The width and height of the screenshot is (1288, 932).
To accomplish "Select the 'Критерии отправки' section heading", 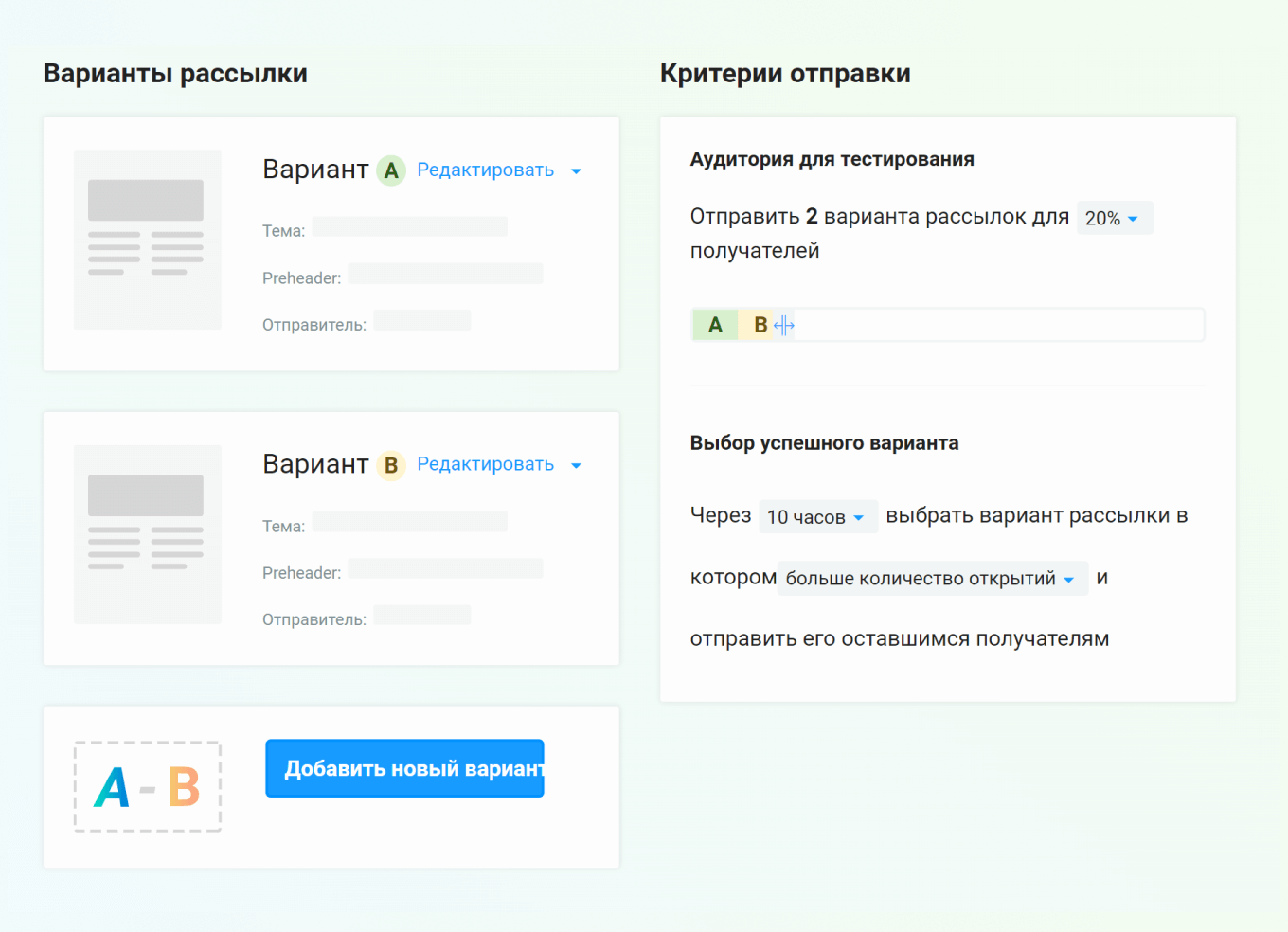I will [x=785, y=73].
